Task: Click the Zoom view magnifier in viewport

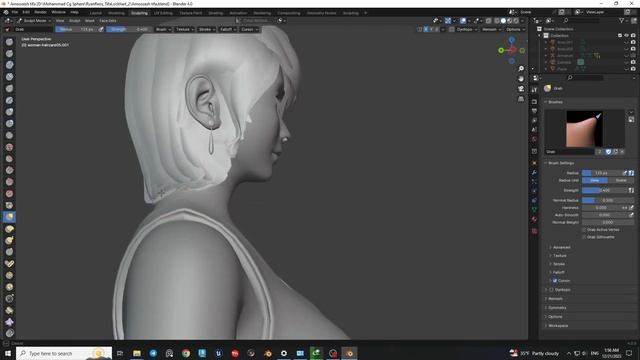Action: tap(521, 69)
